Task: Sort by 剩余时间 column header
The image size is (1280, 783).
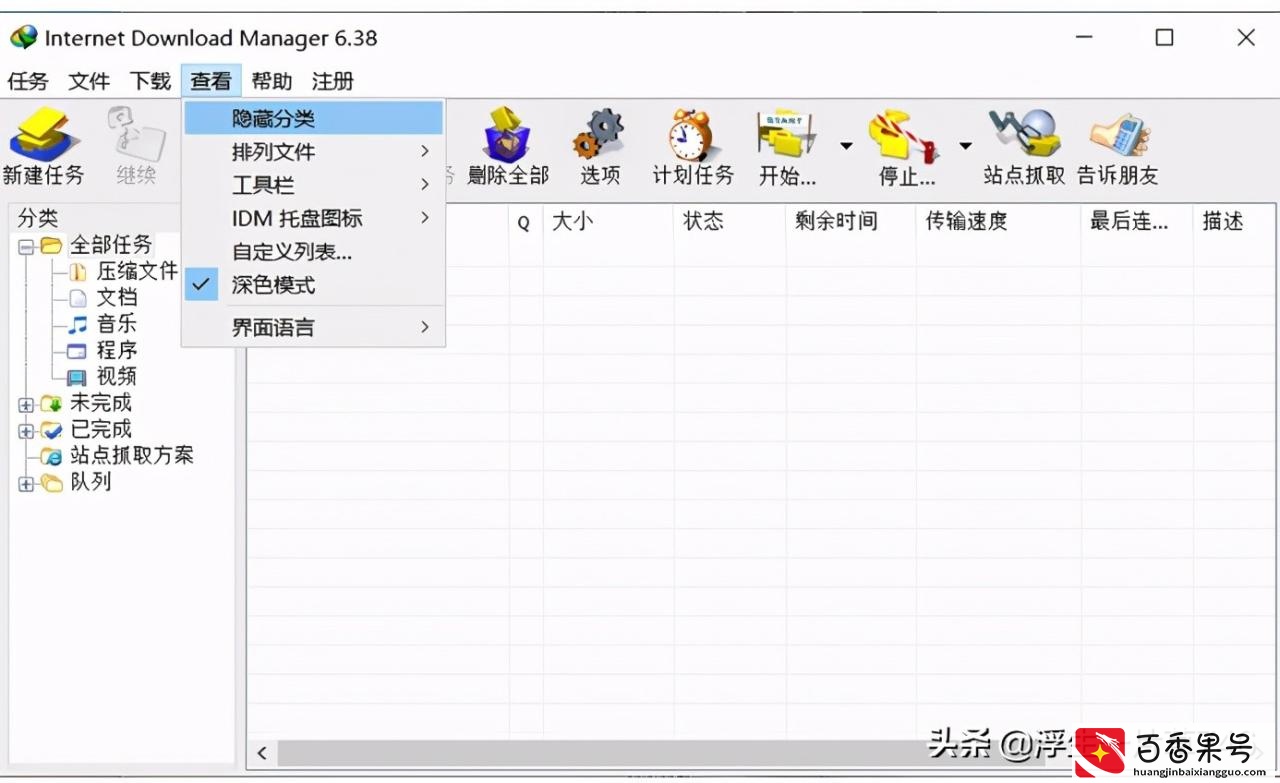Action: [851, 222]
